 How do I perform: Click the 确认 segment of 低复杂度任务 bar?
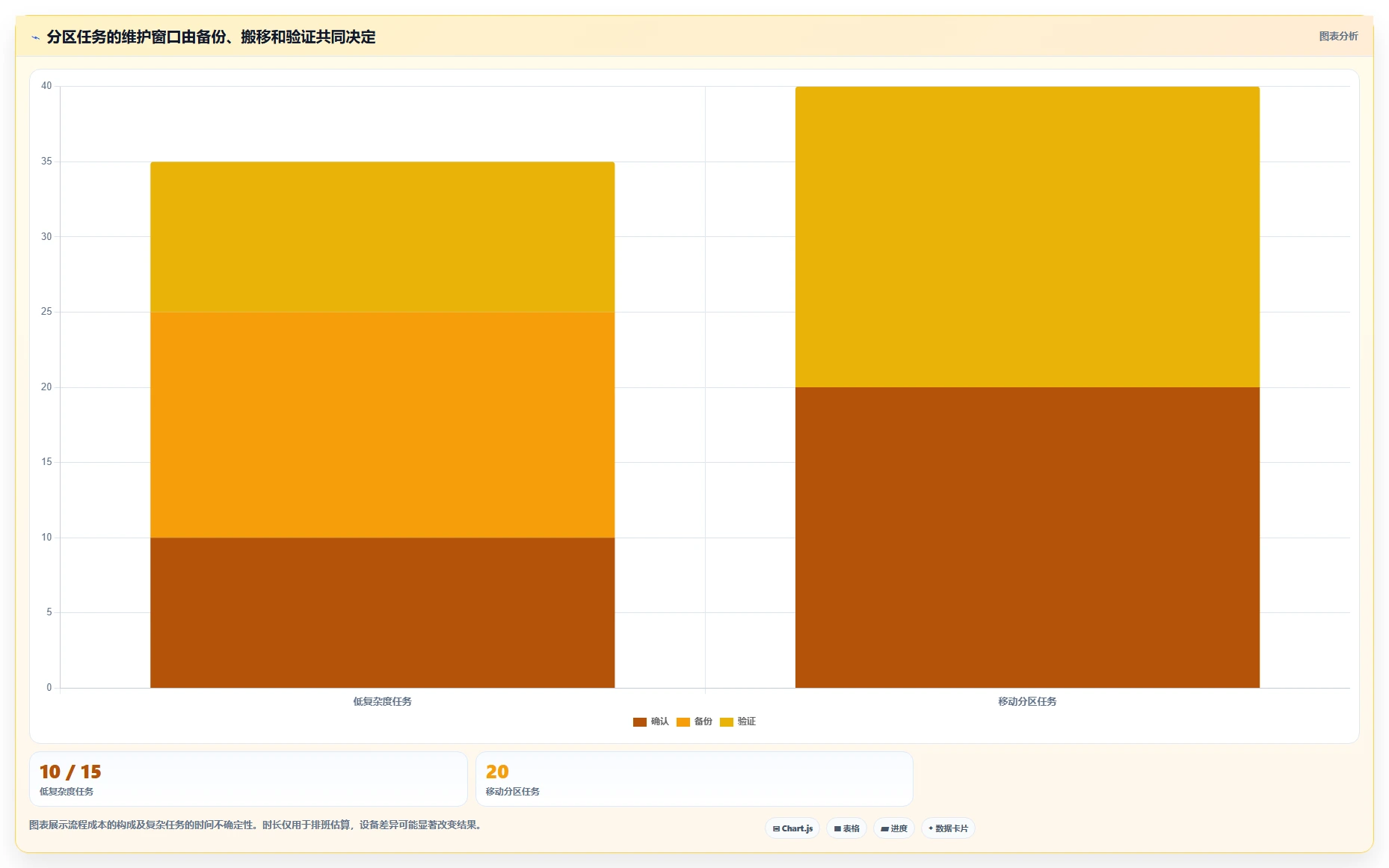(383, 612)
